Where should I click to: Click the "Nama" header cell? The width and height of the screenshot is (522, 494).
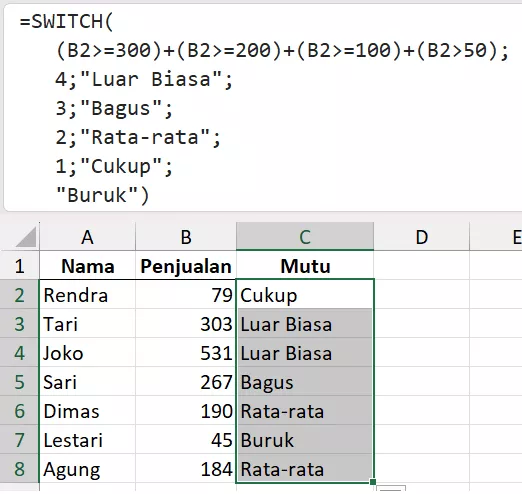87,266
